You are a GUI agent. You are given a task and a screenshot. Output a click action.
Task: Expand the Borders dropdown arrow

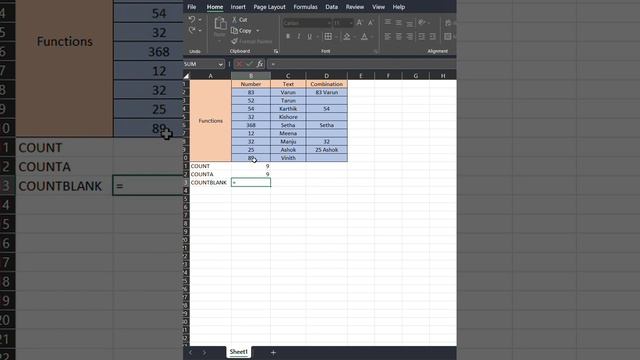336,37
